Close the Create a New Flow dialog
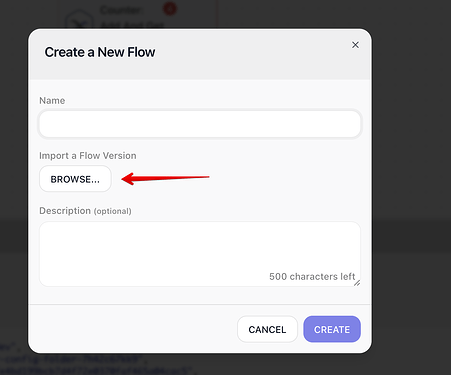Viewport: 451px width, 375px height. (355, 45)
